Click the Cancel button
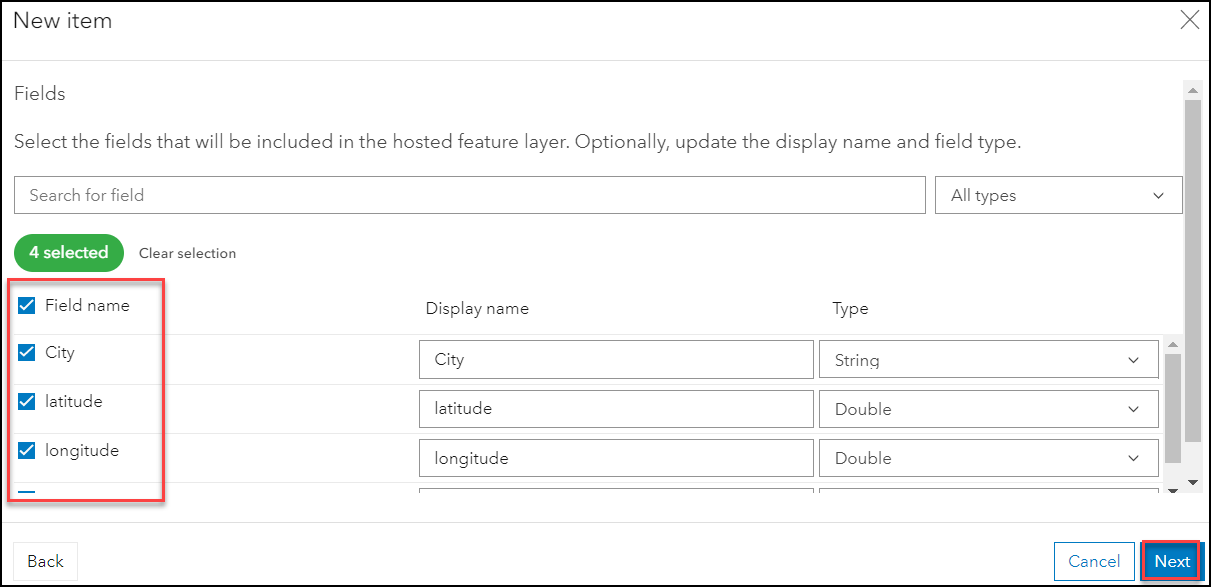This screenshot has height=587, width=1211. pos(1094,561)
